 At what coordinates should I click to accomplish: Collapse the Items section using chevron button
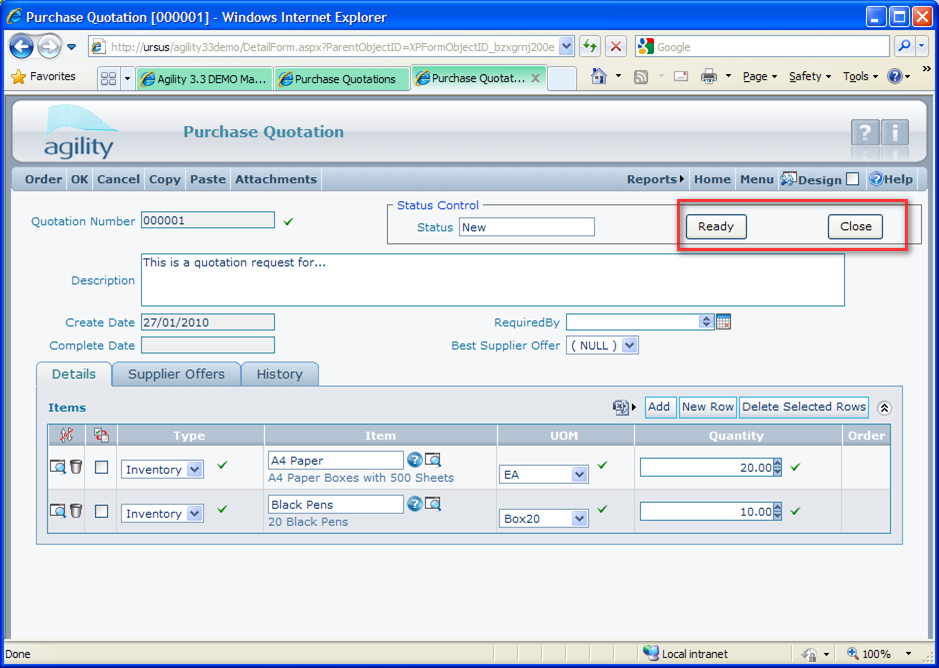tap(884, 408)
